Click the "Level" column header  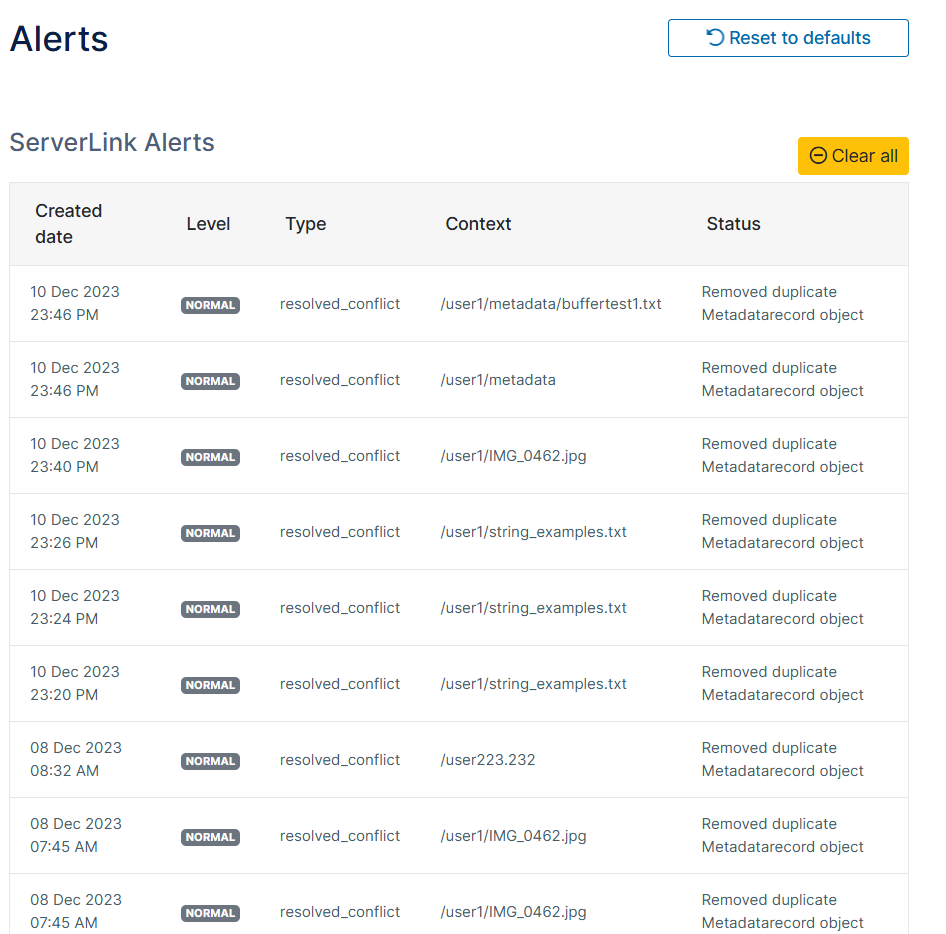tap(208, 223)
